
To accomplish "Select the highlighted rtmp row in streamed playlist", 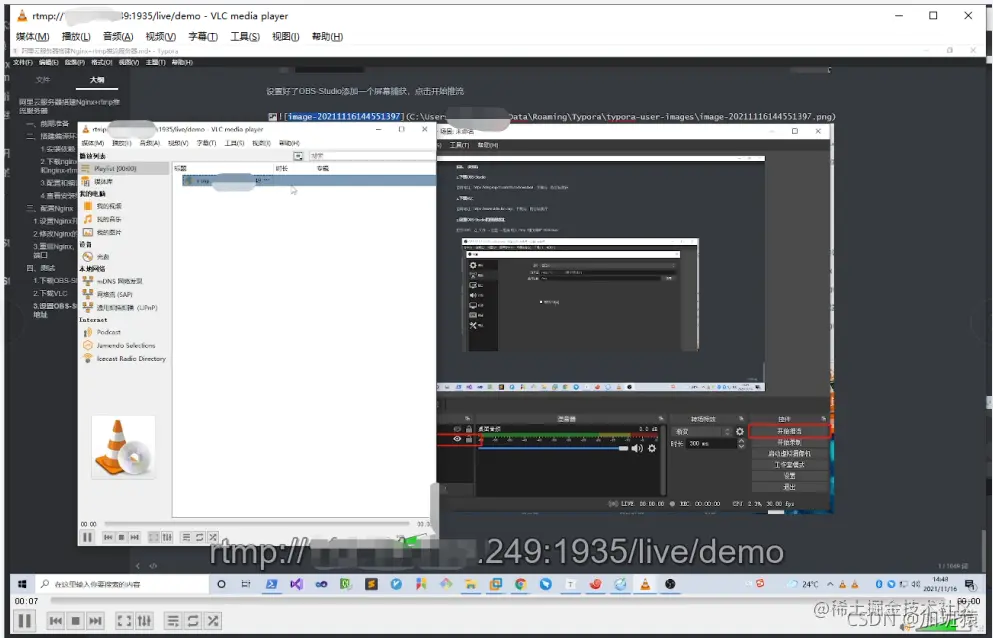I will (x=309, y=181).
